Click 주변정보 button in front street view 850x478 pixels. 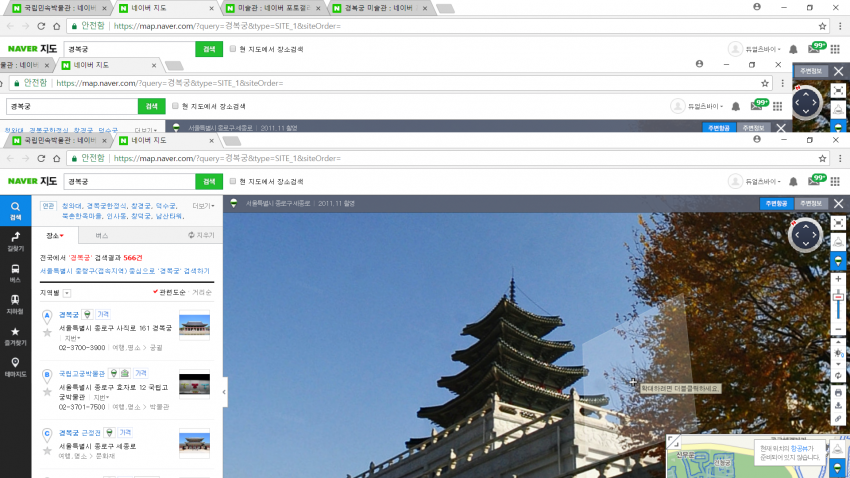[811, 203]
